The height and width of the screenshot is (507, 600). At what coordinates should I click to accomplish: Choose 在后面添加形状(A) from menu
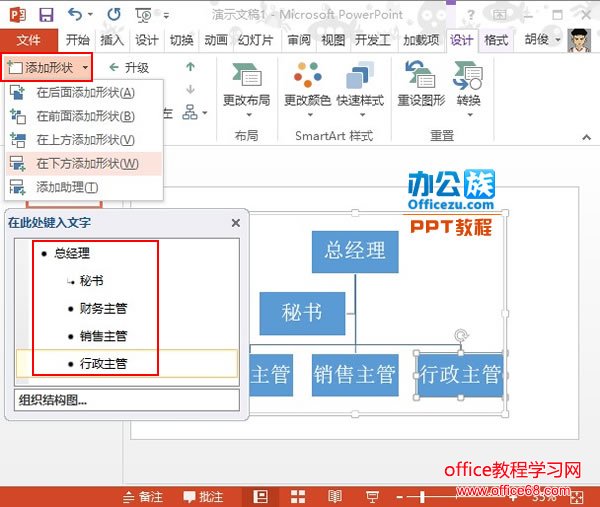click(84, 93)
